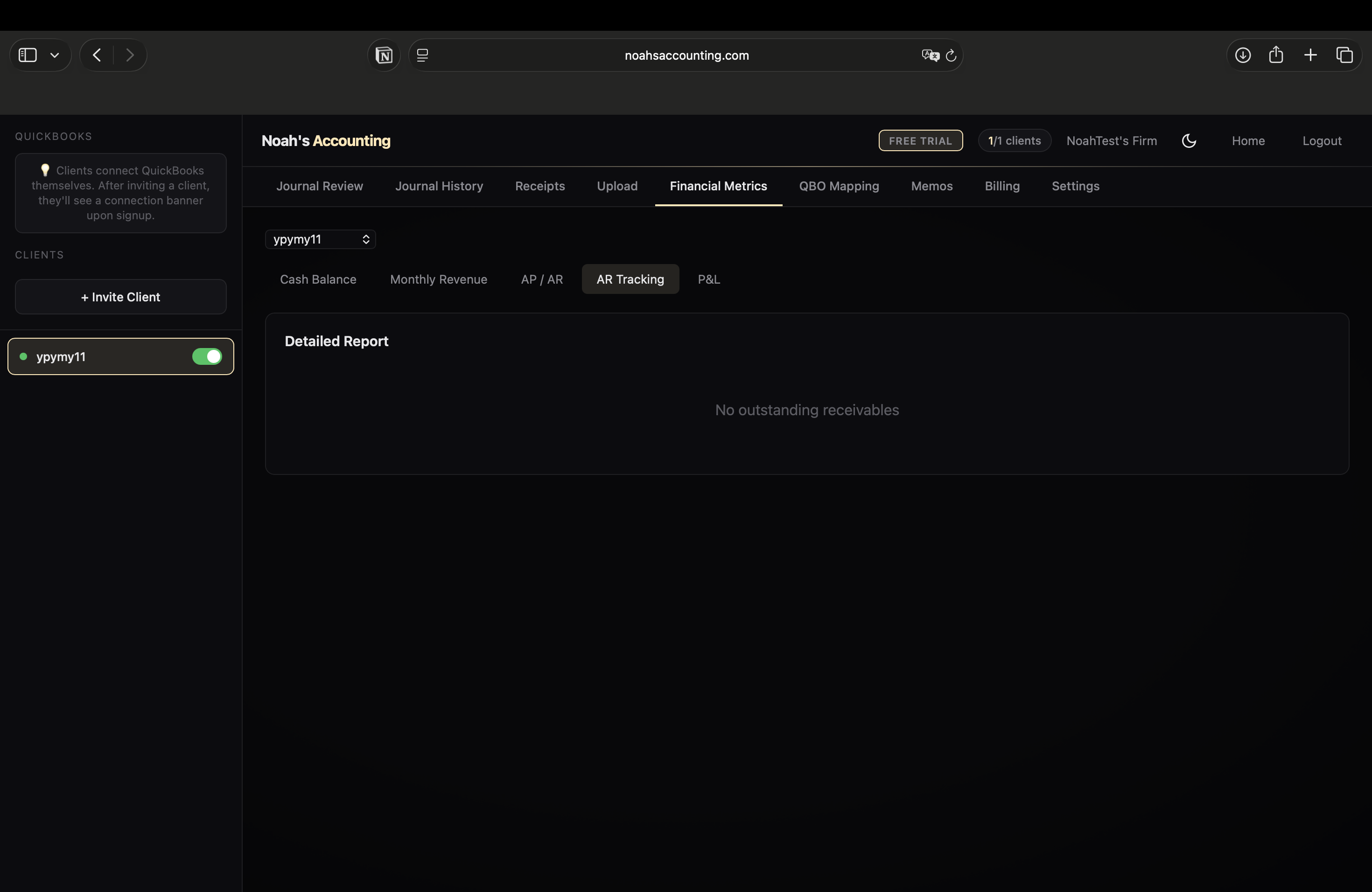
Task: Reload the page with refresh icon
Action: (x=951, y=56)
